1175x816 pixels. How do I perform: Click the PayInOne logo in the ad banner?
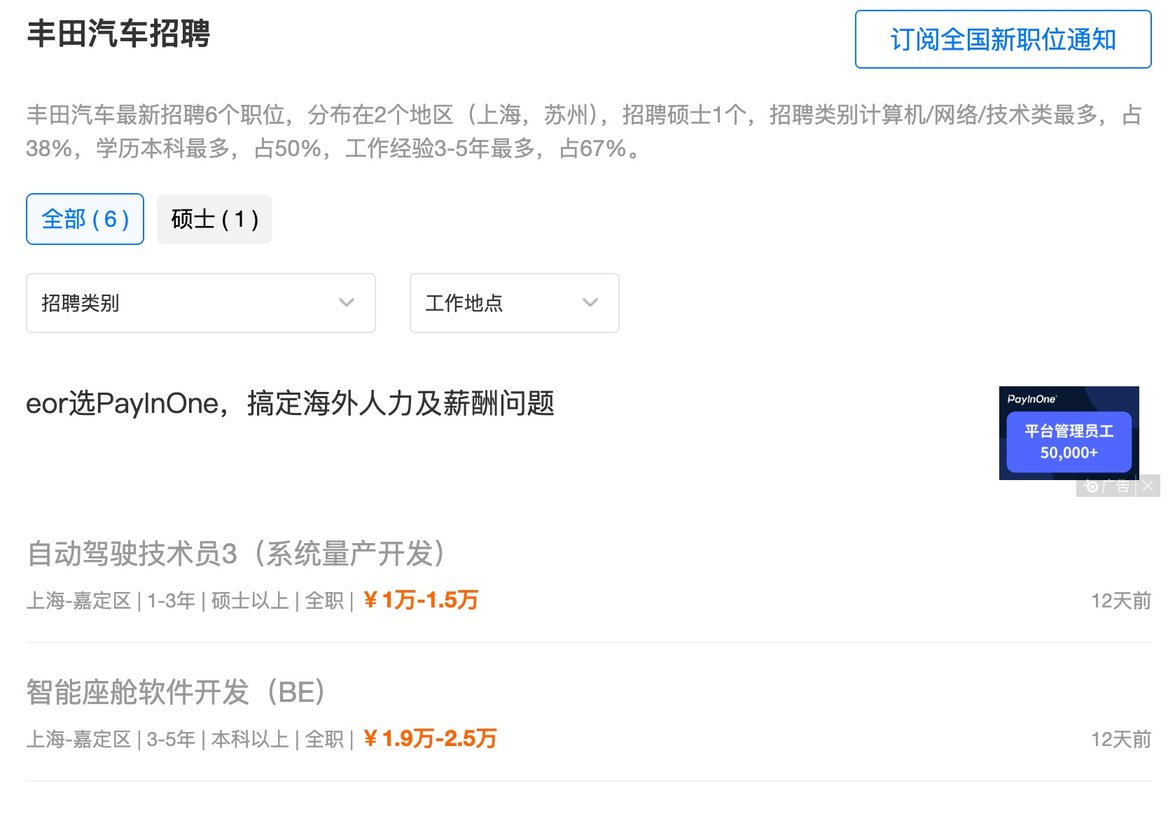[1032, 399]
